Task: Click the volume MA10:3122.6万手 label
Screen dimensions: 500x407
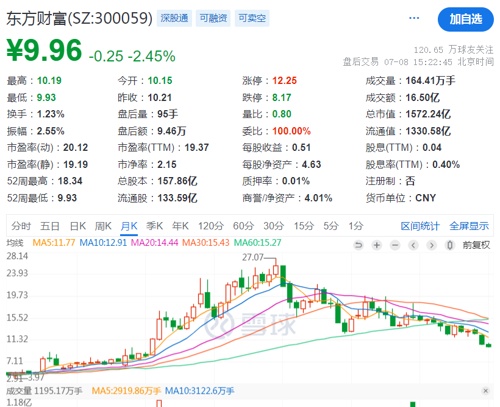Action: (x=199, y=391)
